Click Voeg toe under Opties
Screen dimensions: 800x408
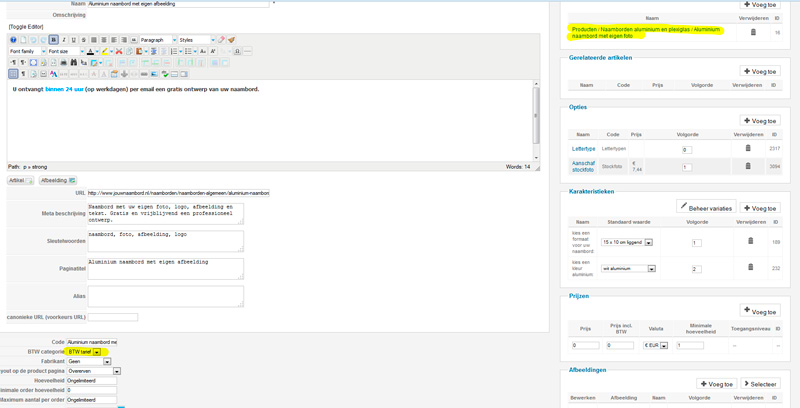(760, 121)
